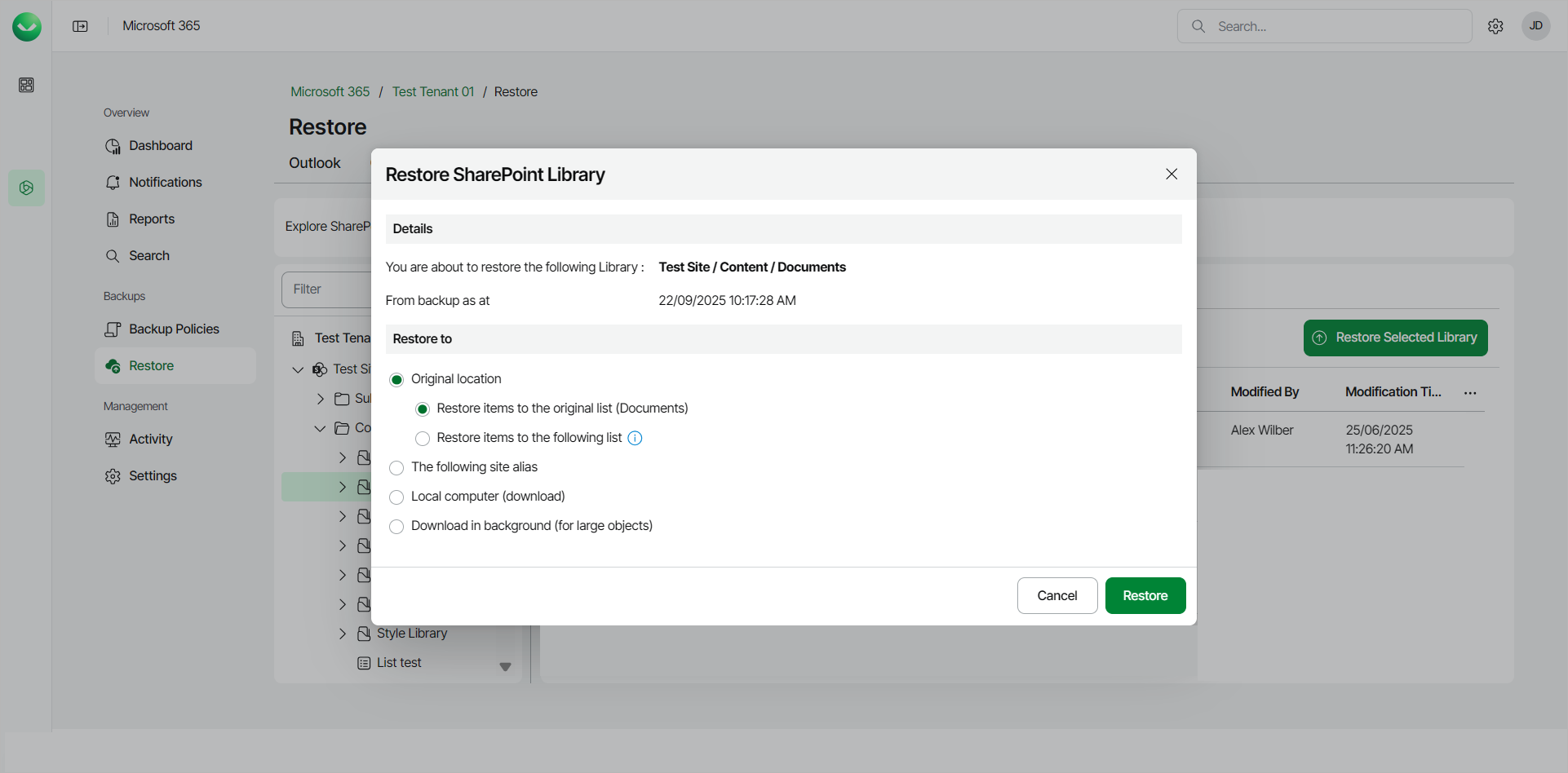Open the column options ellipsis menu
Viewport: 1568px width, 773px height.
coord(1470,393)
